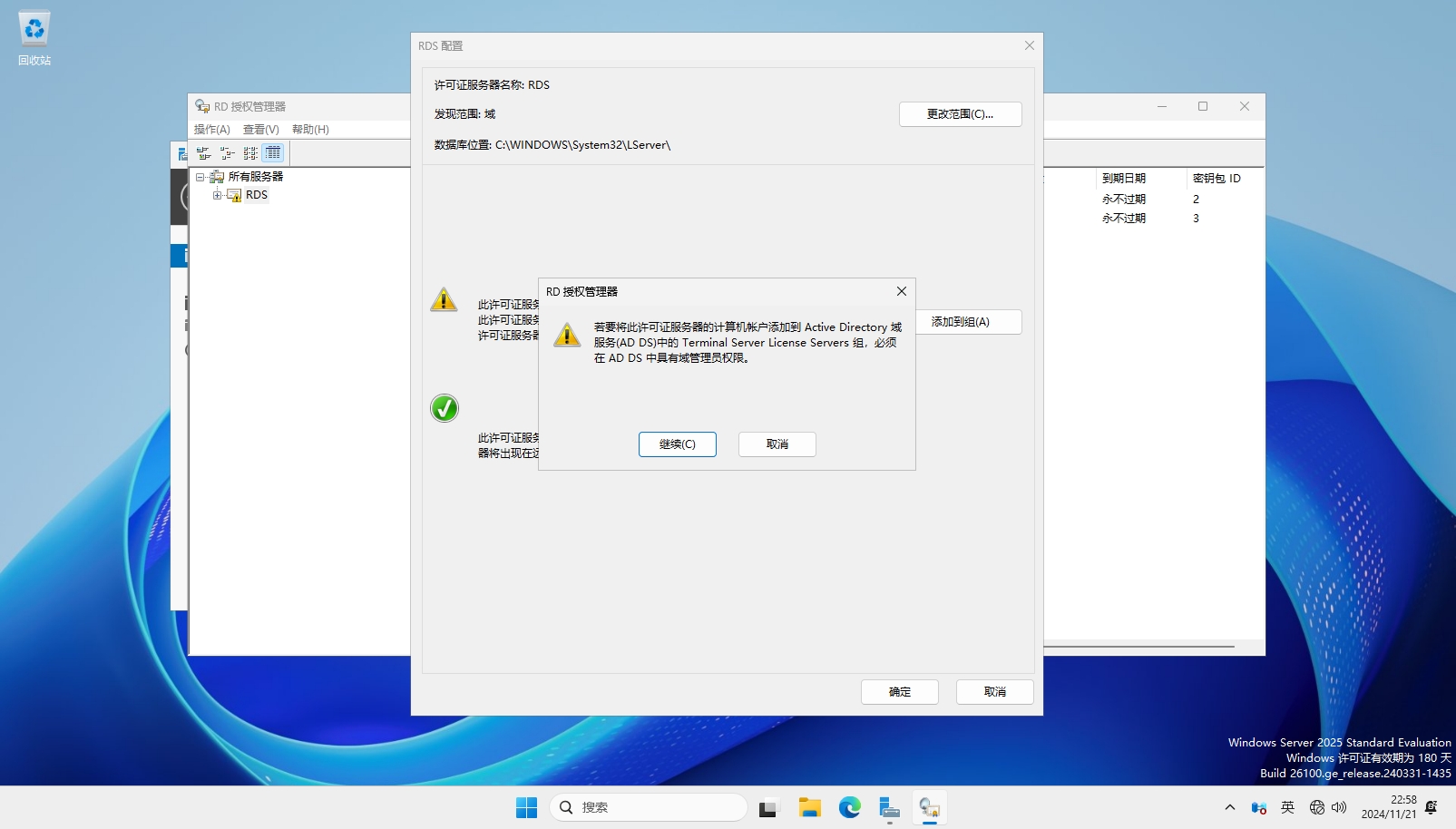Click the taskbar 搜索 search box

point(649,807)
